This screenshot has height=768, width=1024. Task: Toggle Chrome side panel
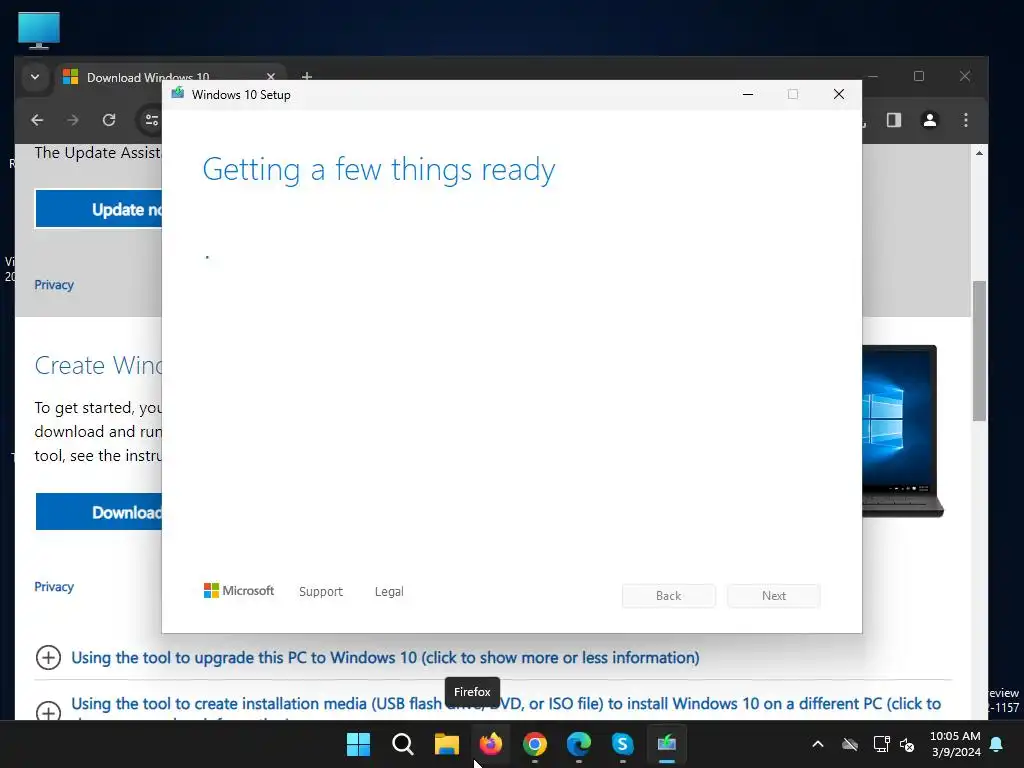pos(893,120)
